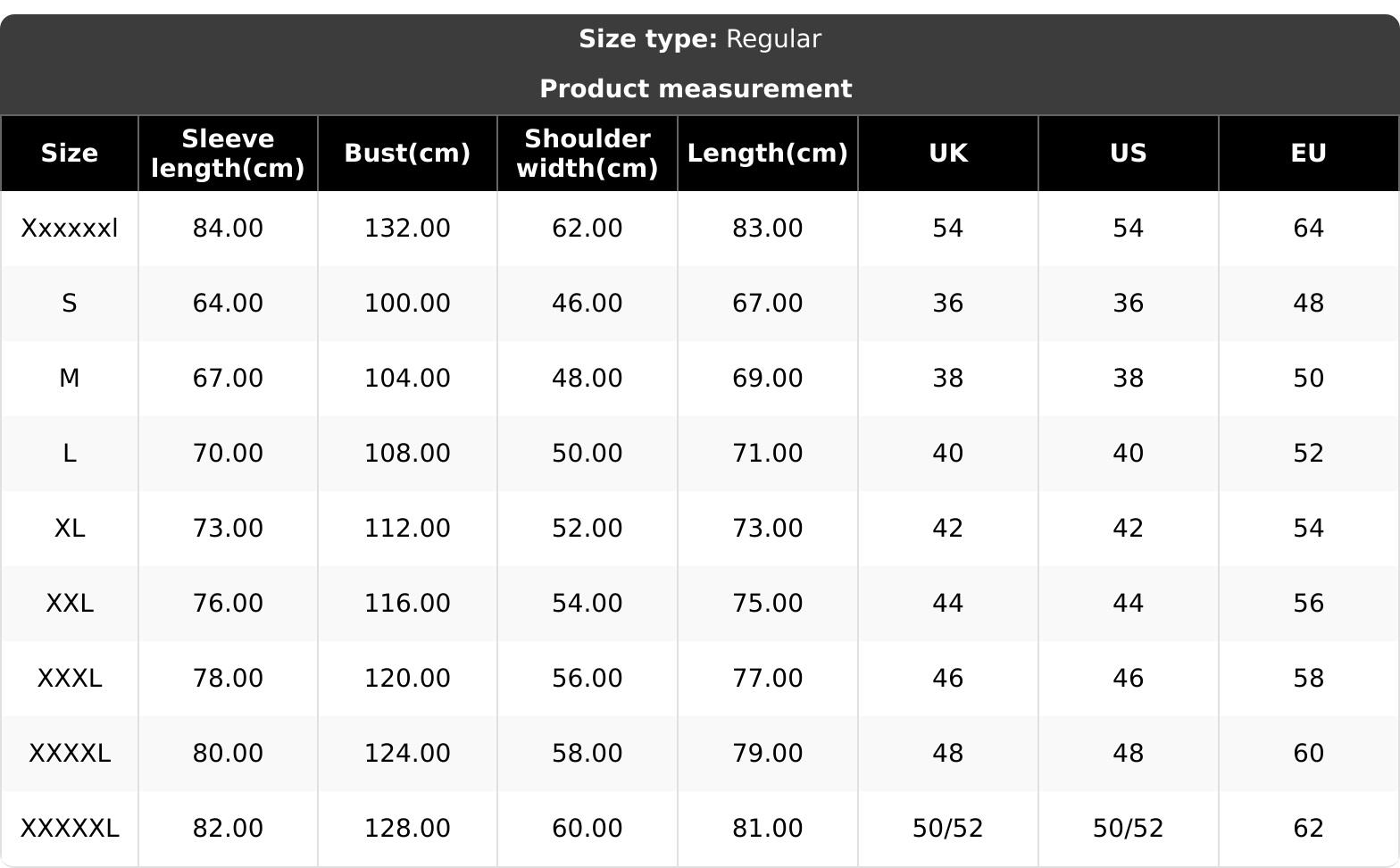Viewport: 1400px width, 868px height.
Task: Click the 50/52 US size cell
Action: 1128,829
